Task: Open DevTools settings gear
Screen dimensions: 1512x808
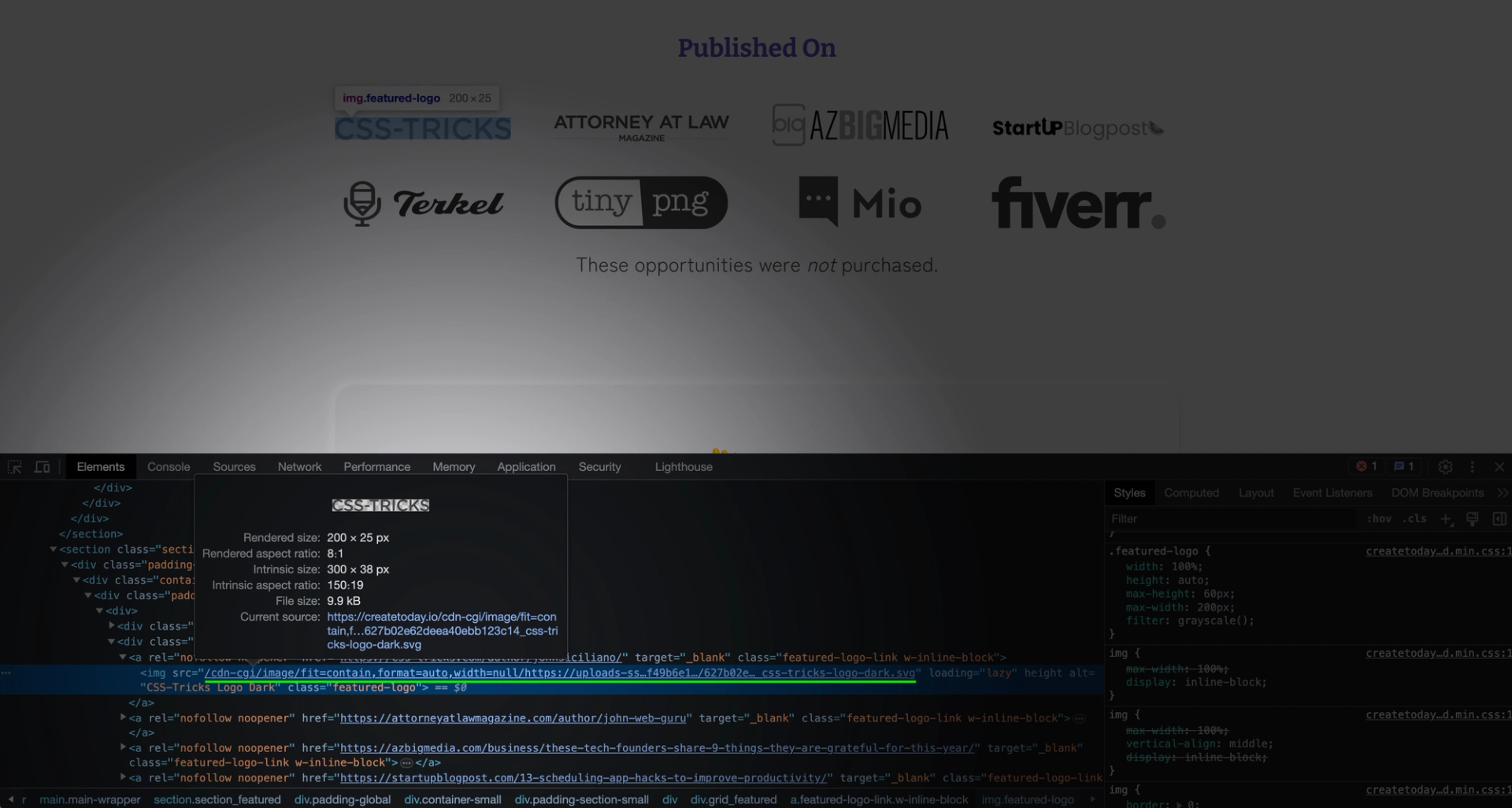Action: [1445, 467]
